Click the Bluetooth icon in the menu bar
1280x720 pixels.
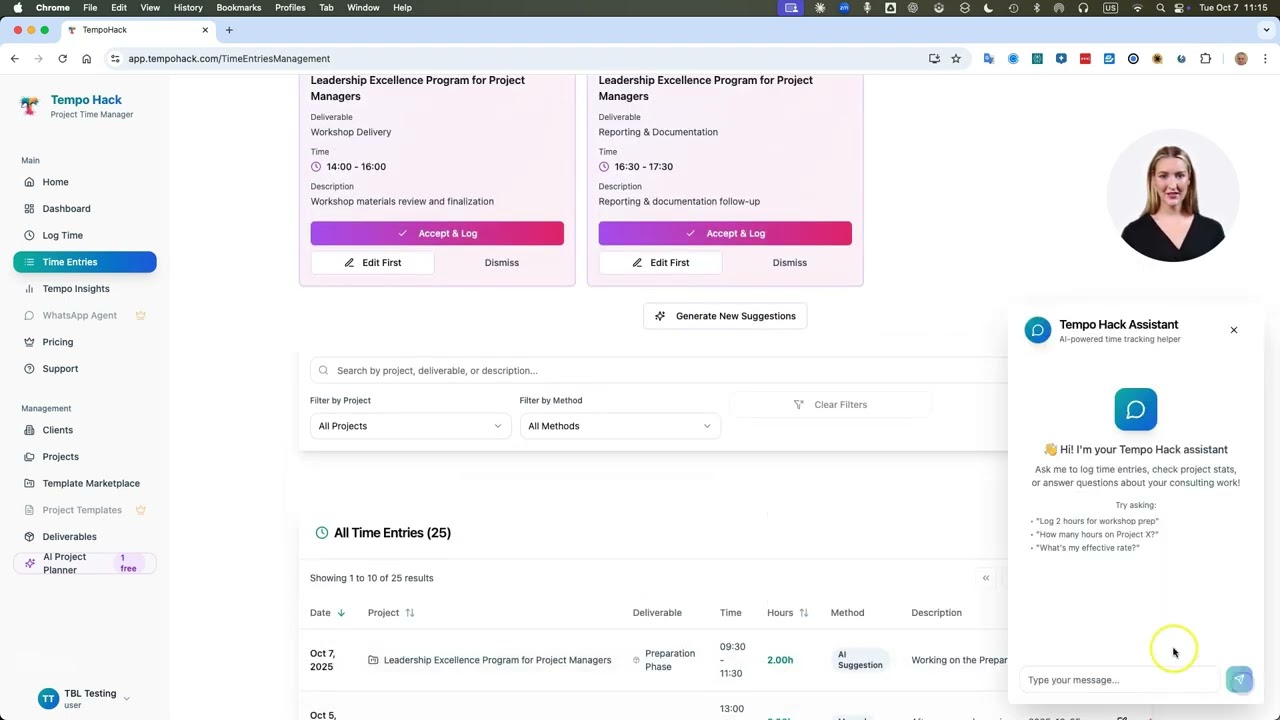(1036, 8)
